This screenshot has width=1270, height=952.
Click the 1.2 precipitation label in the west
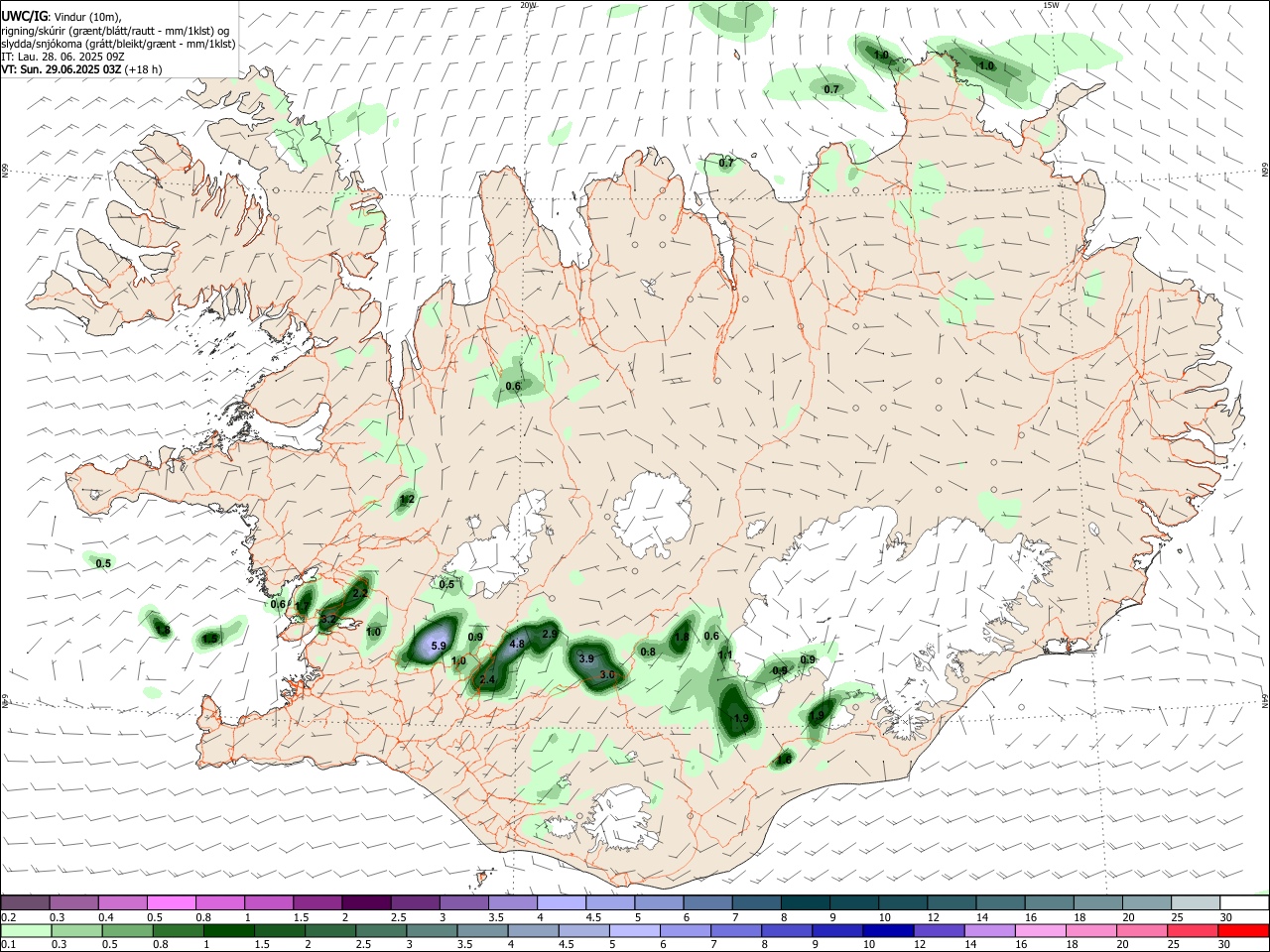tap(407, 500)
